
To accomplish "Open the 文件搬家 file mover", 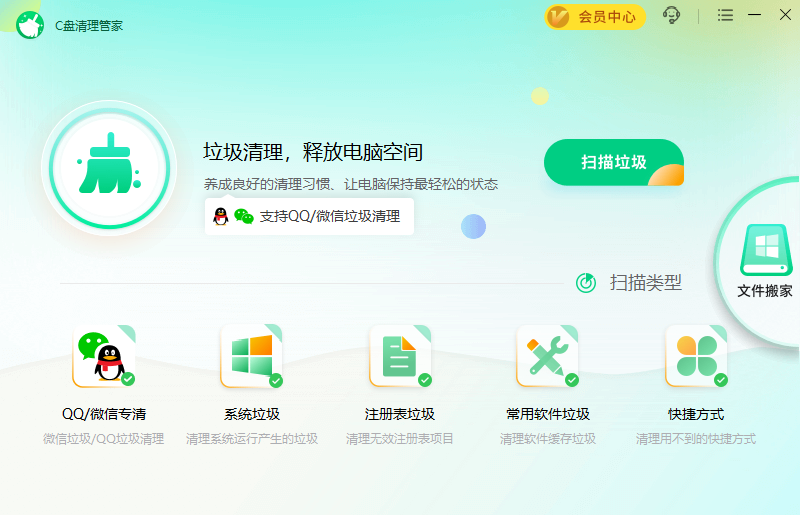I will 765,260.
